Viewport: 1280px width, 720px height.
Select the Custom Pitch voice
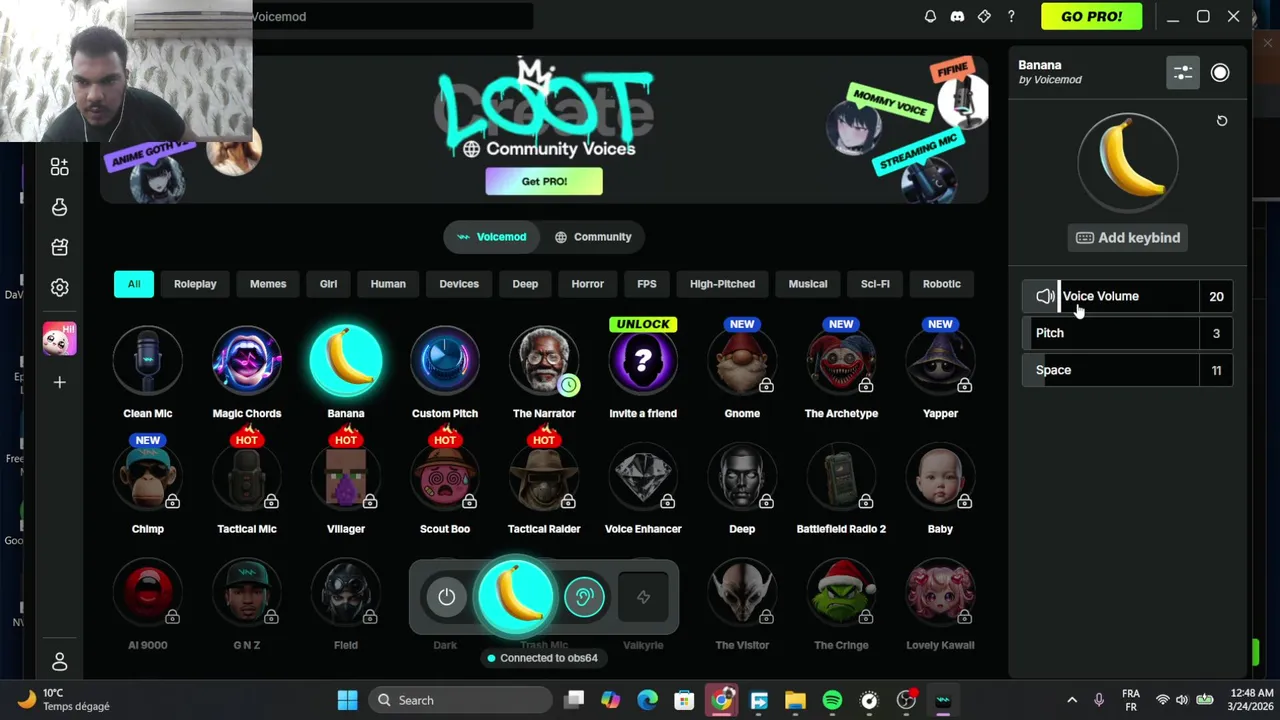pos(445,361)
